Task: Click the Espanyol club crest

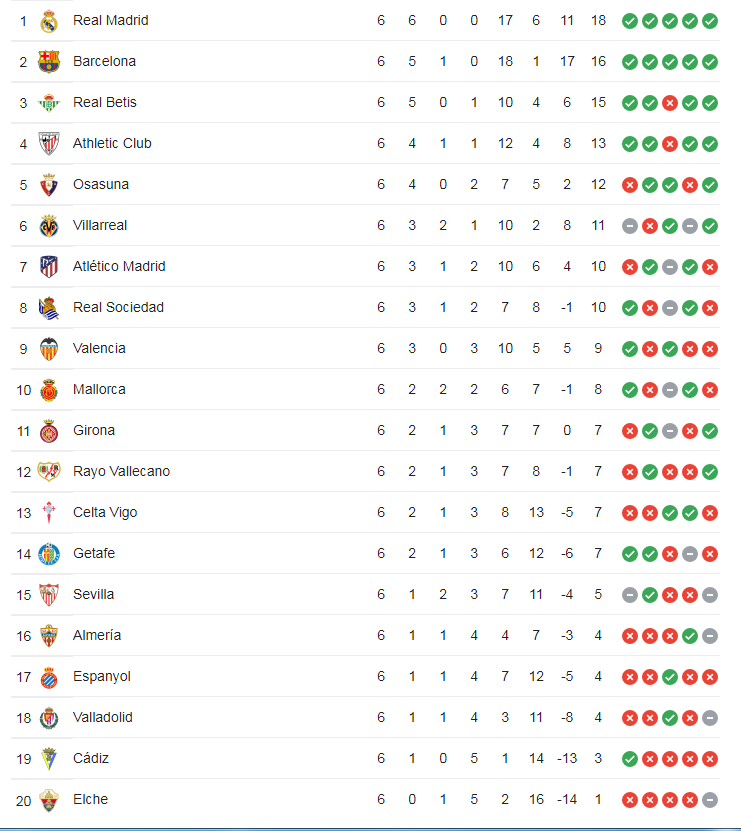Action: (x=49, y=677)
